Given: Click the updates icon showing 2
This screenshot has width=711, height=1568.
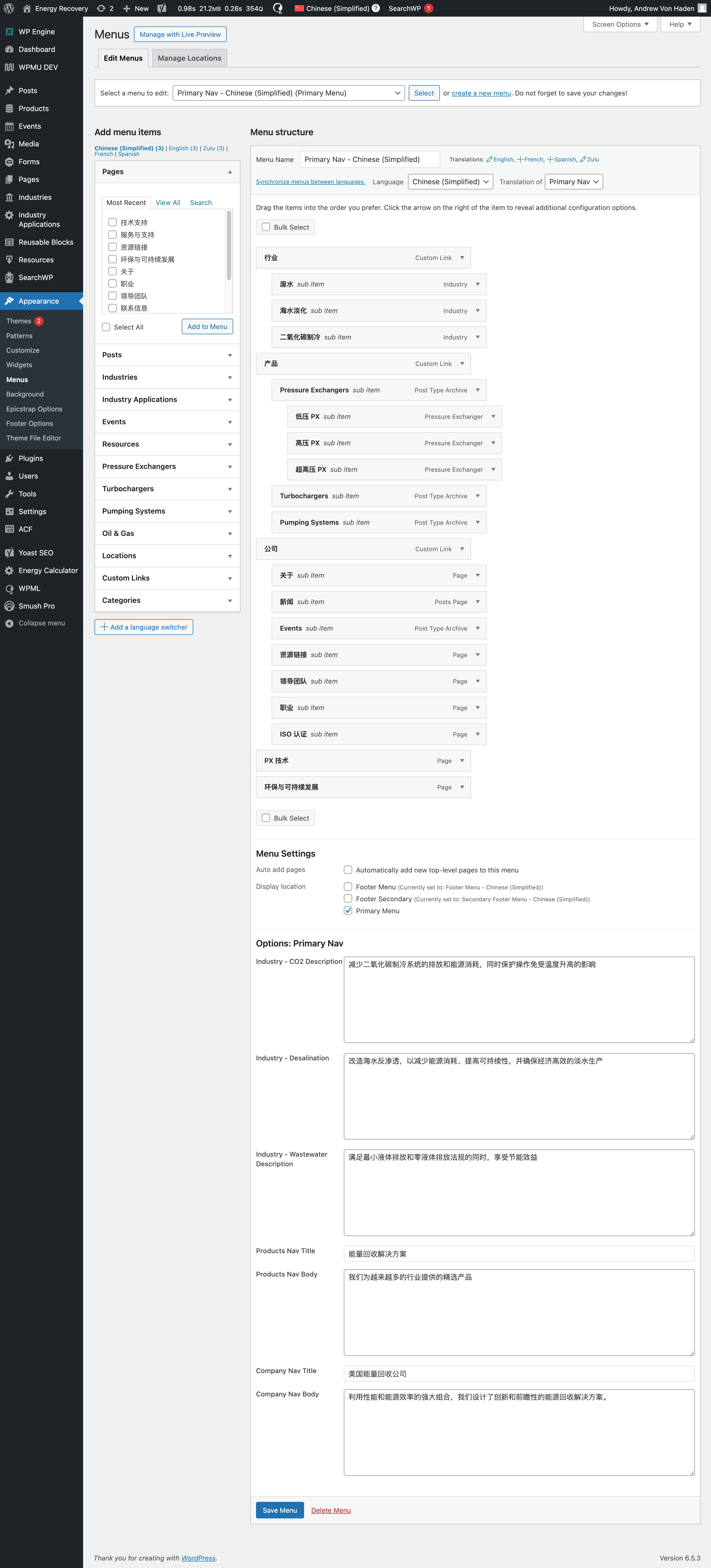Looking at the screenshot, I should click(105, 9).
